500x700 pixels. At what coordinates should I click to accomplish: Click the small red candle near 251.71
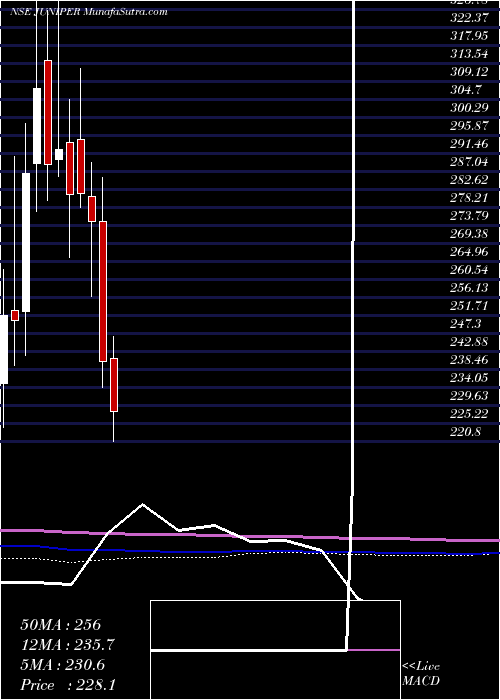click(x=15, y=315)
